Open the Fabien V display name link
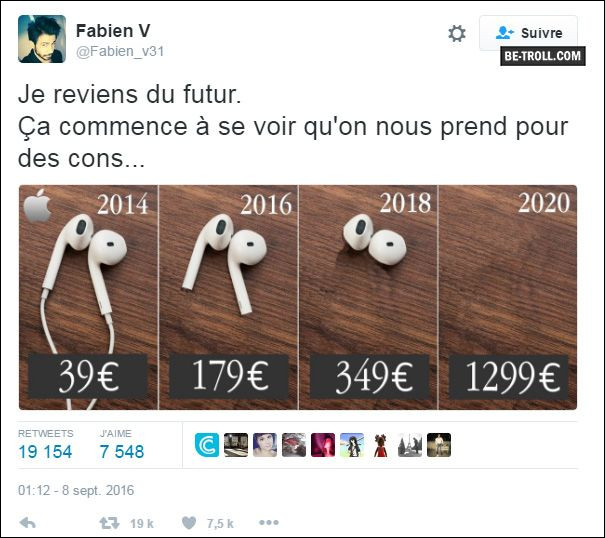 pos(113,30)
